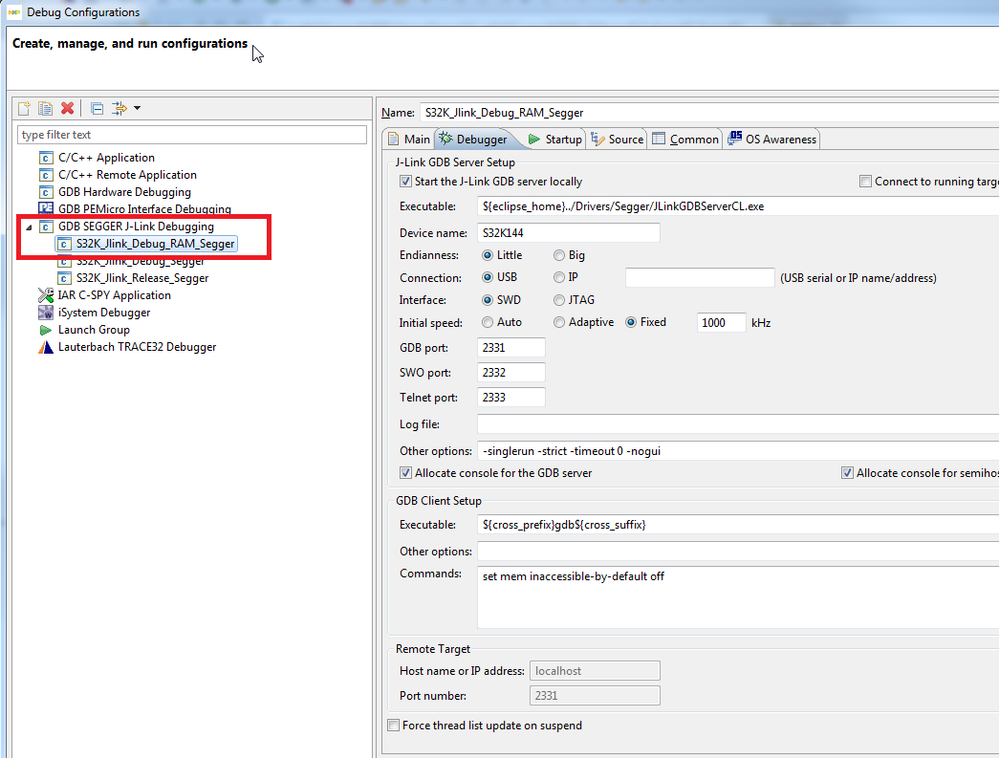Collapse all configurations in the tree
The image size is (999, 758).
(97, 108)
